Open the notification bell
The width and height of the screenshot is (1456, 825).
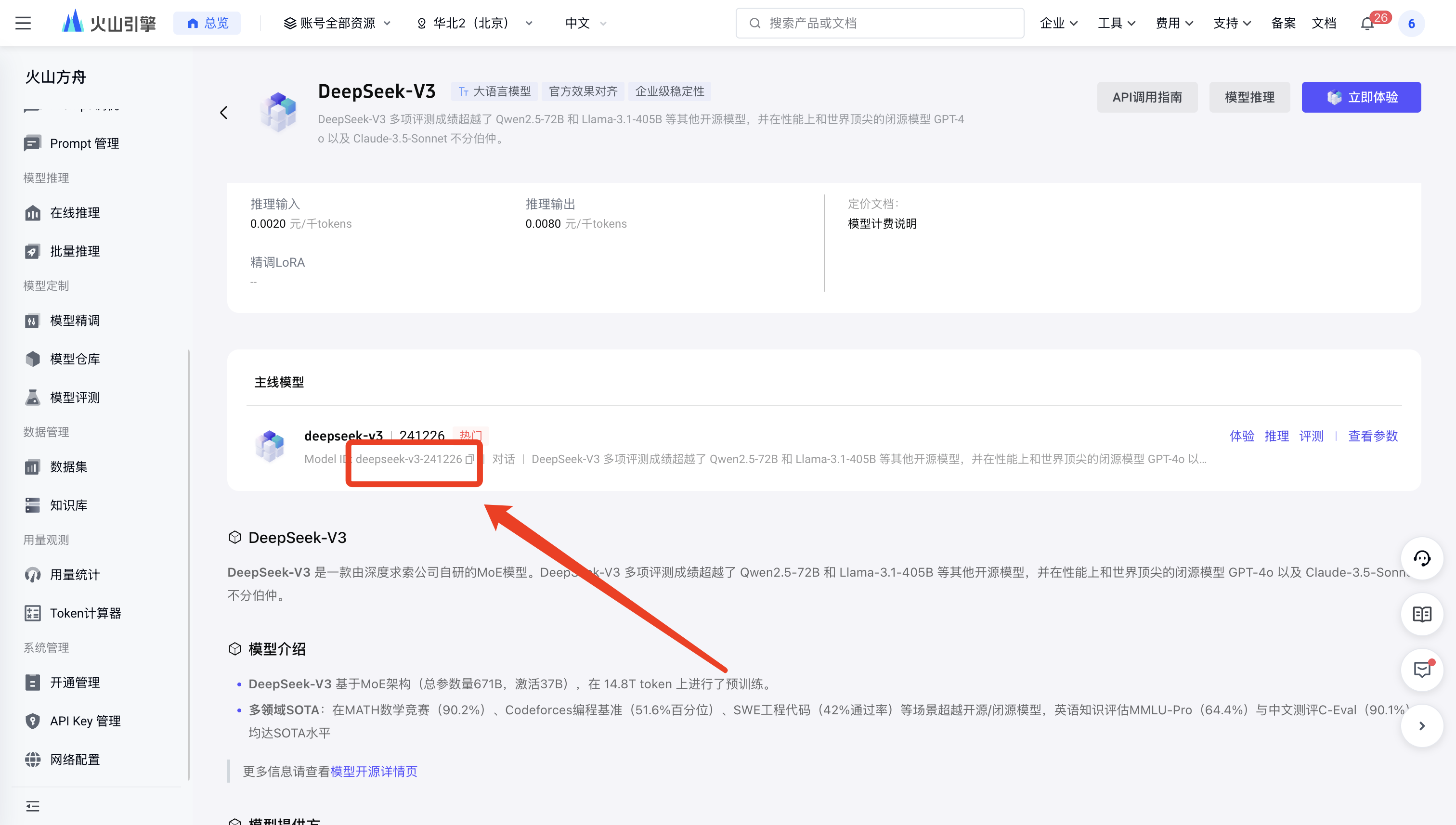(1367, 23)
